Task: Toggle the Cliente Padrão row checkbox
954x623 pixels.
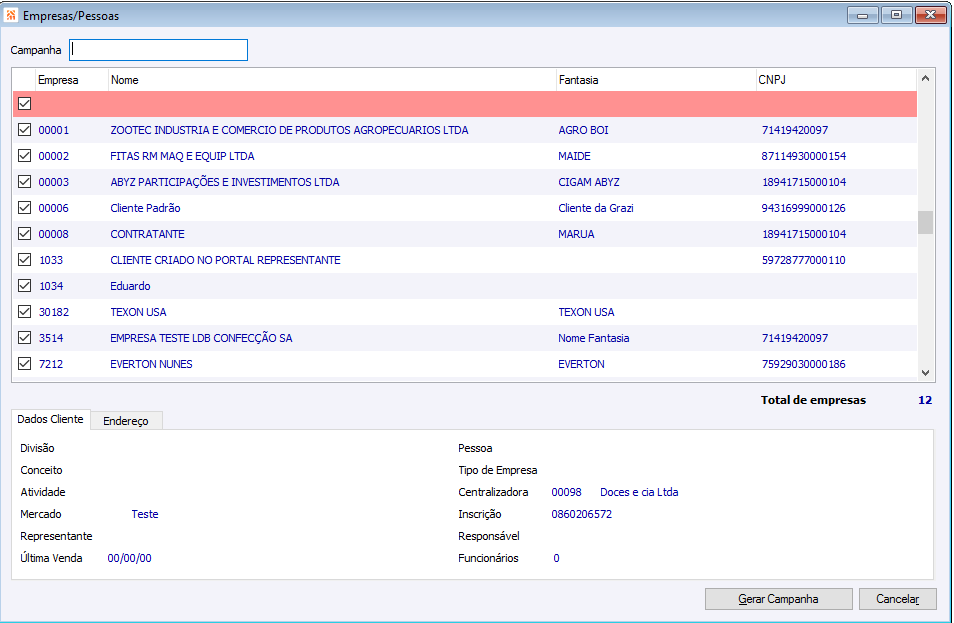Action: (24, 207)
